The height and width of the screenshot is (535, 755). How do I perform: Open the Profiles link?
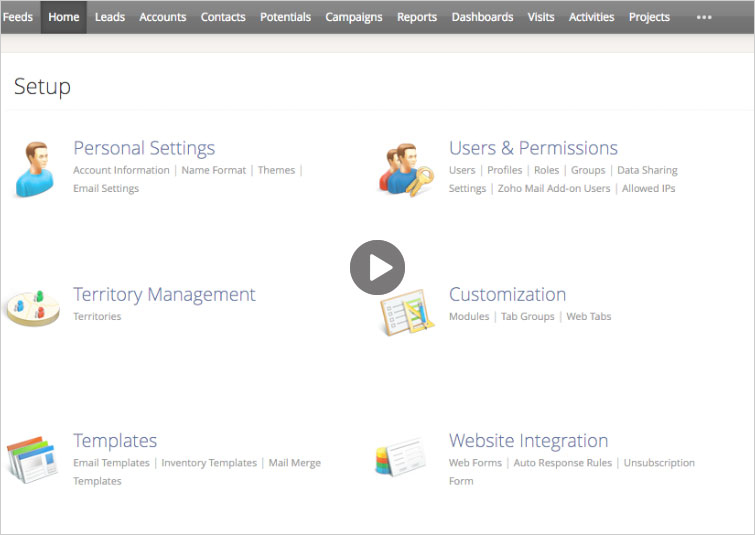point(504,170)
